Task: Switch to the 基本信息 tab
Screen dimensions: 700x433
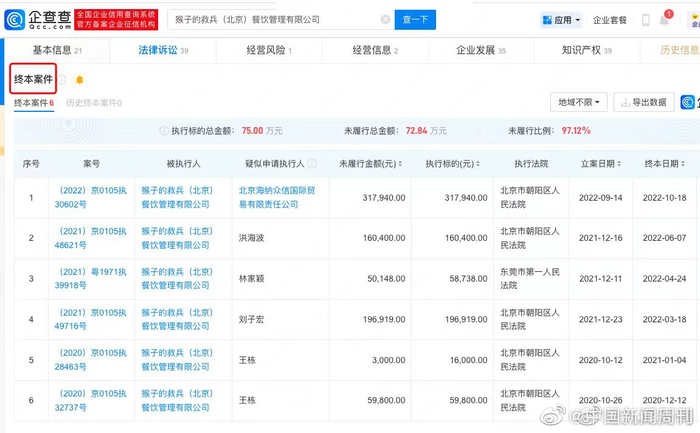Action: pos(57,50)
